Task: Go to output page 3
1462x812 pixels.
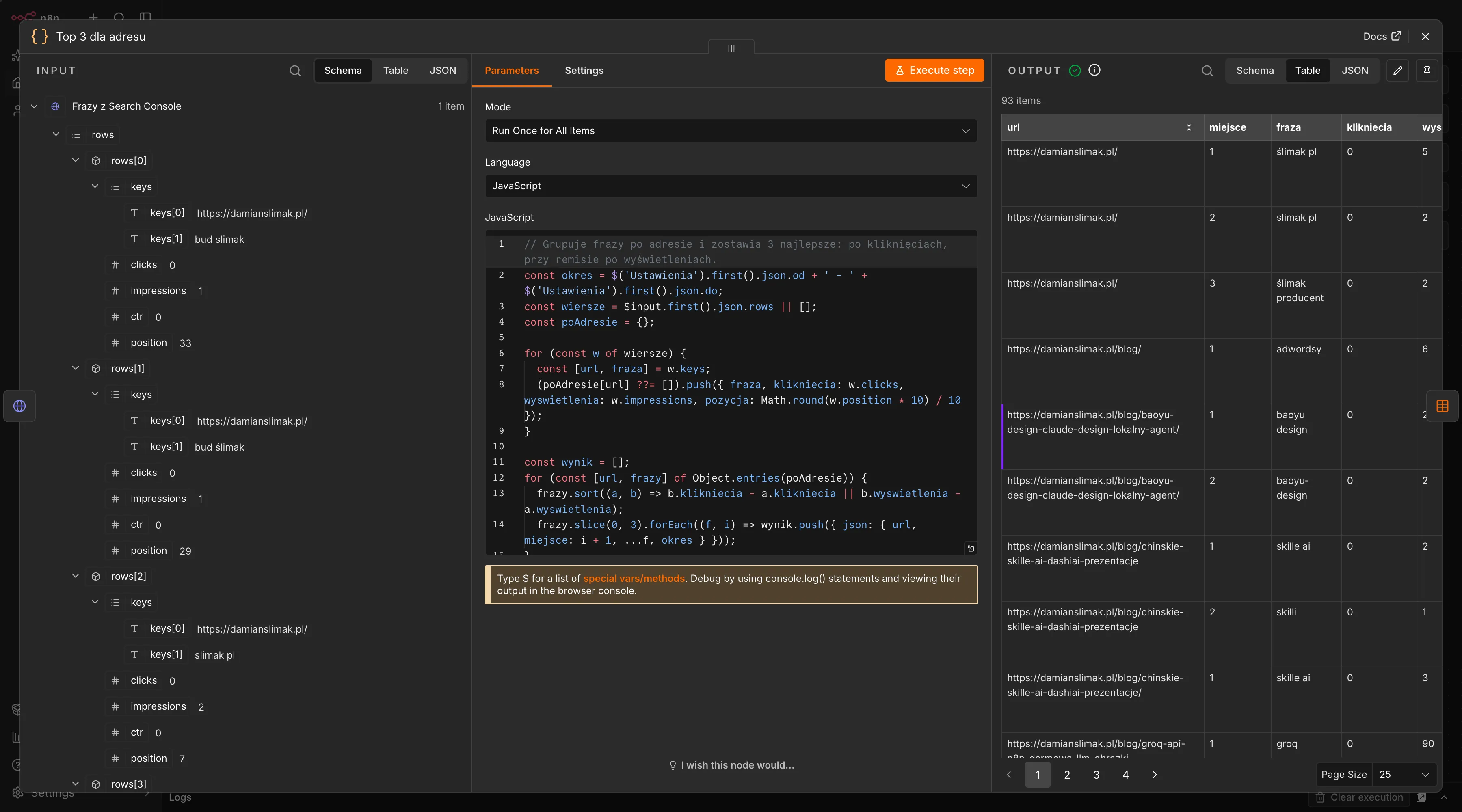Action: [1096, 775]
